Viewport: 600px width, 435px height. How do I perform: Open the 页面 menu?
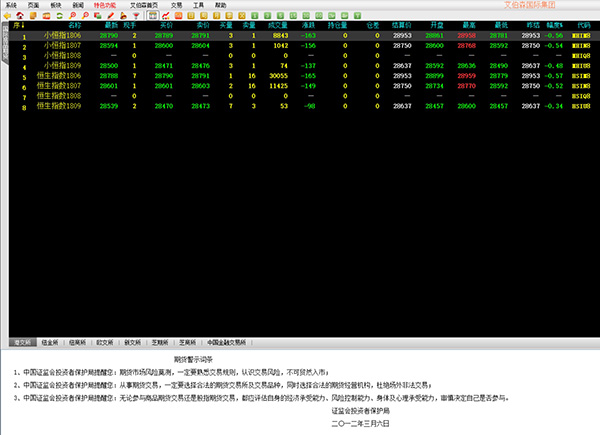33,5
